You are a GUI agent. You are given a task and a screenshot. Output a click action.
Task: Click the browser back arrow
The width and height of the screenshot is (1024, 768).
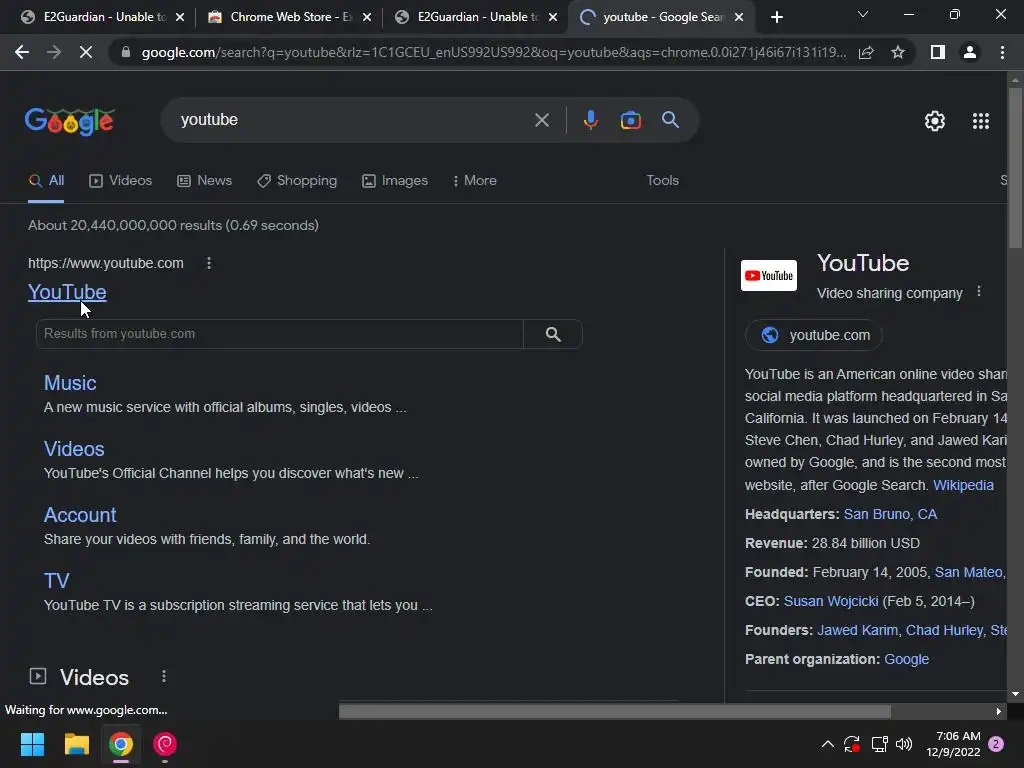[x=22, y=52]
